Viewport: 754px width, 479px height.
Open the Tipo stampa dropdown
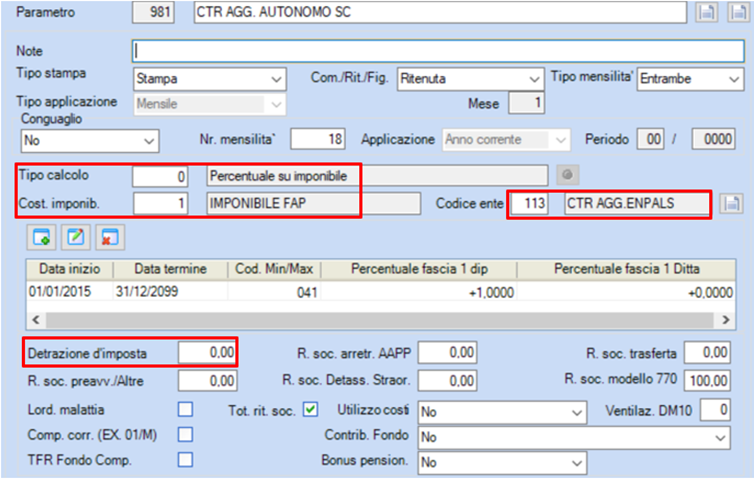(210, 79)
